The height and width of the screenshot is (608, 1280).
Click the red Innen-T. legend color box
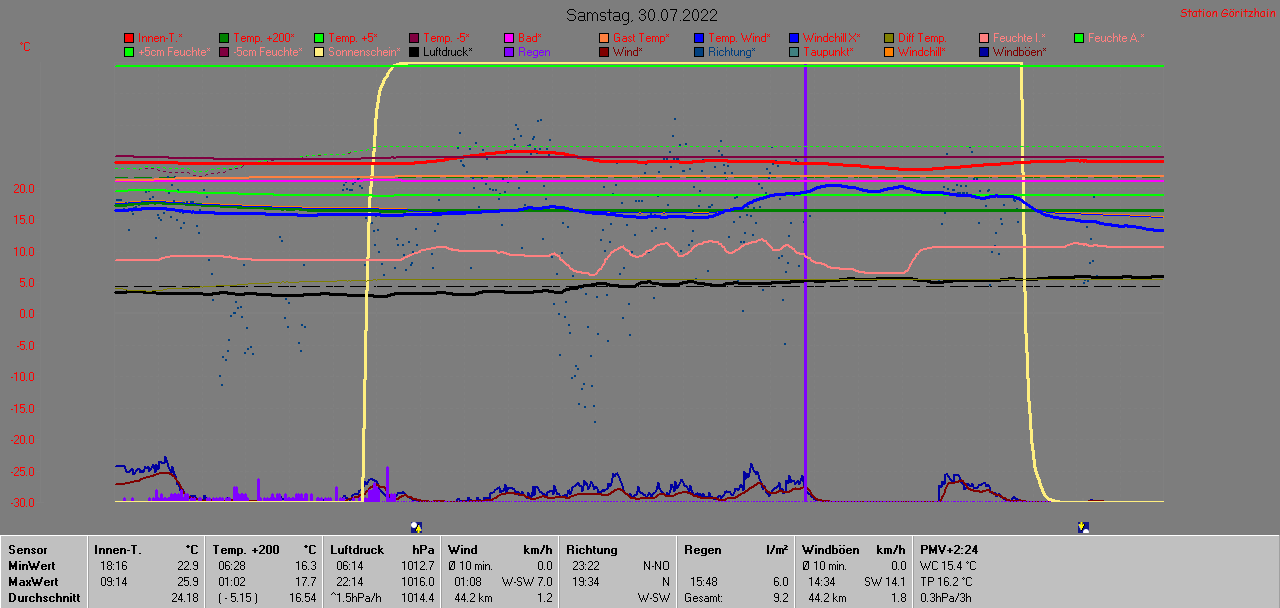point(129,38)
